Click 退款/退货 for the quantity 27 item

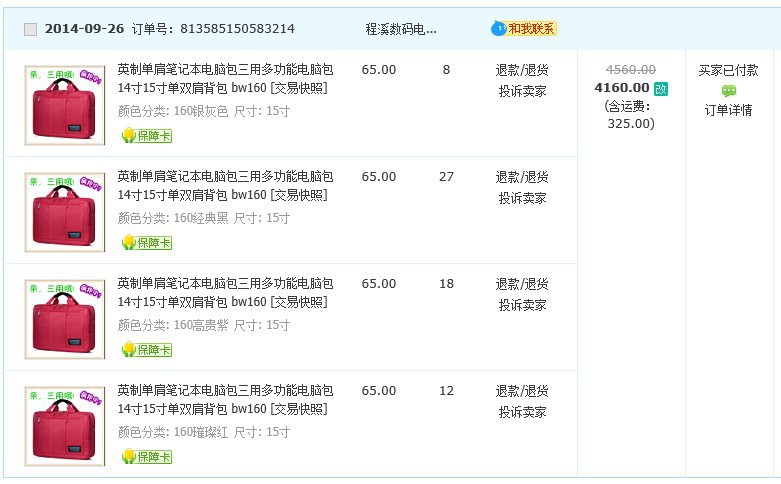pyautogui.click(x=522, y=177)
